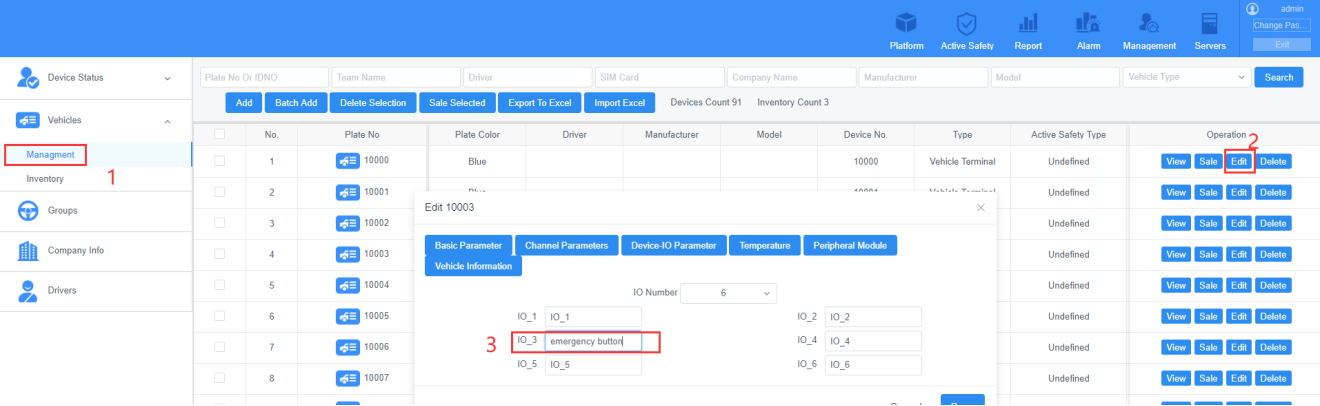This screenshot has width=1320, height=406.
Task: Open the Platform cube icon
Action: (906, 23)
